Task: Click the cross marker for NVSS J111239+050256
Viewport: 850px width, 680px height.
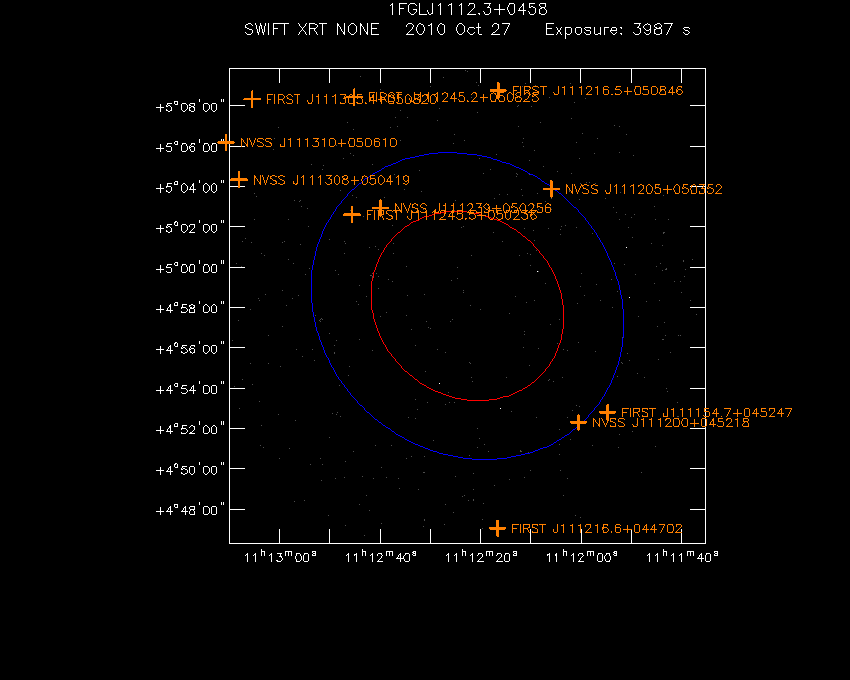Action: coord(381,208)
